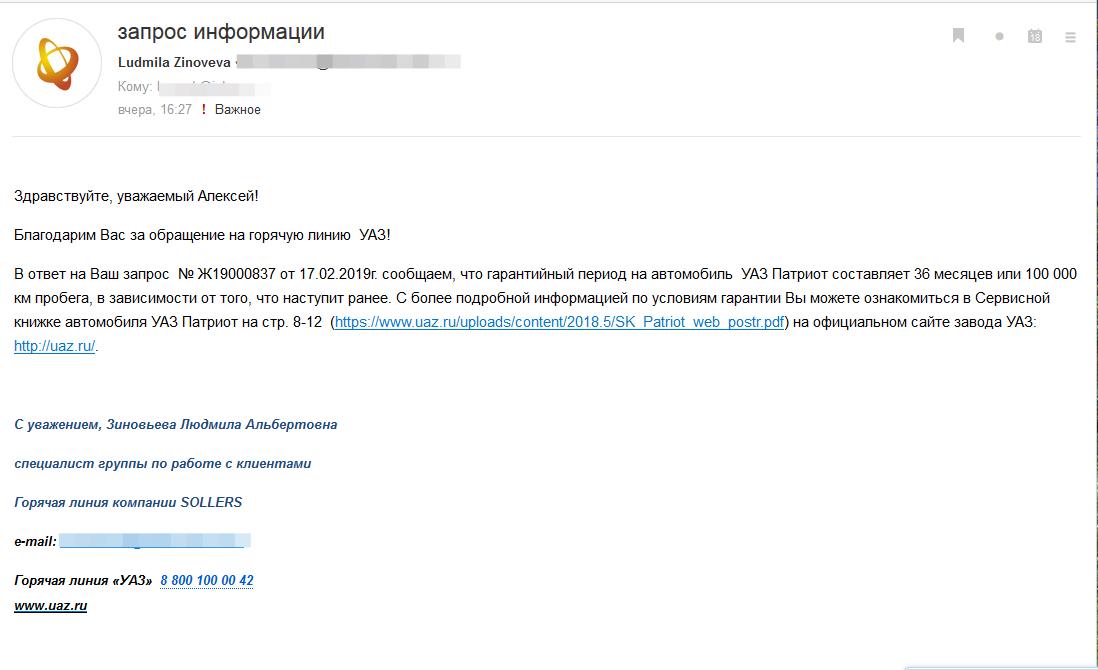Click the blurred e-mail address in the signature
Viewport: 1098px width, 670px height.
pos(155,540)
